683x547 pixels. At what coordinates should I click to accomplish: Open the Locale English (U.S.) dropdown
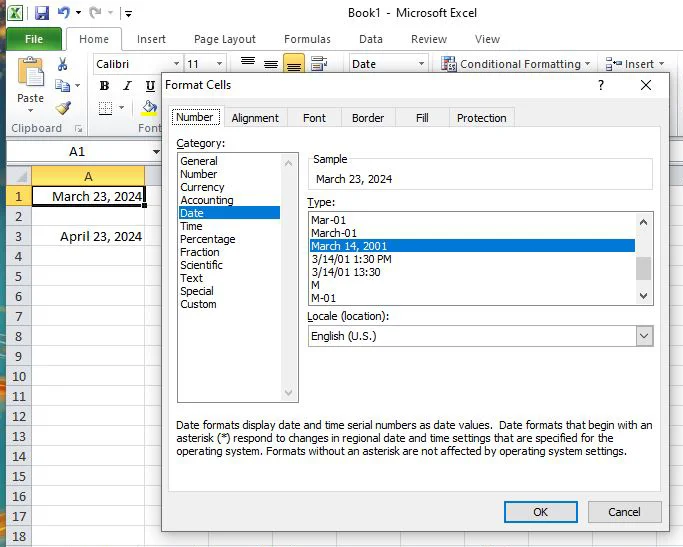644,336
